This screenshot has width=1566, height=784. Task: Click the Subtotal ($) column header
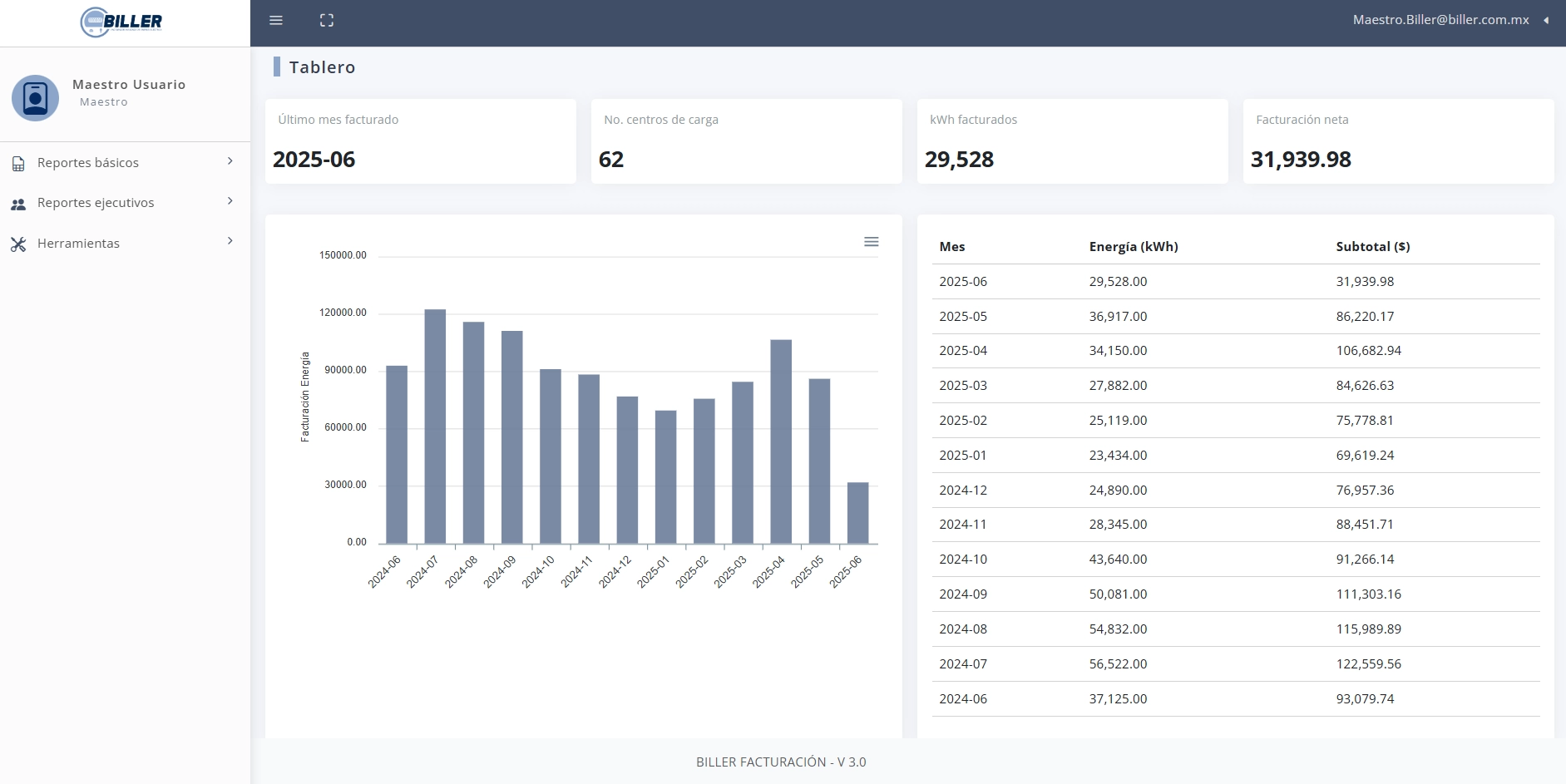coord(1373,247)
